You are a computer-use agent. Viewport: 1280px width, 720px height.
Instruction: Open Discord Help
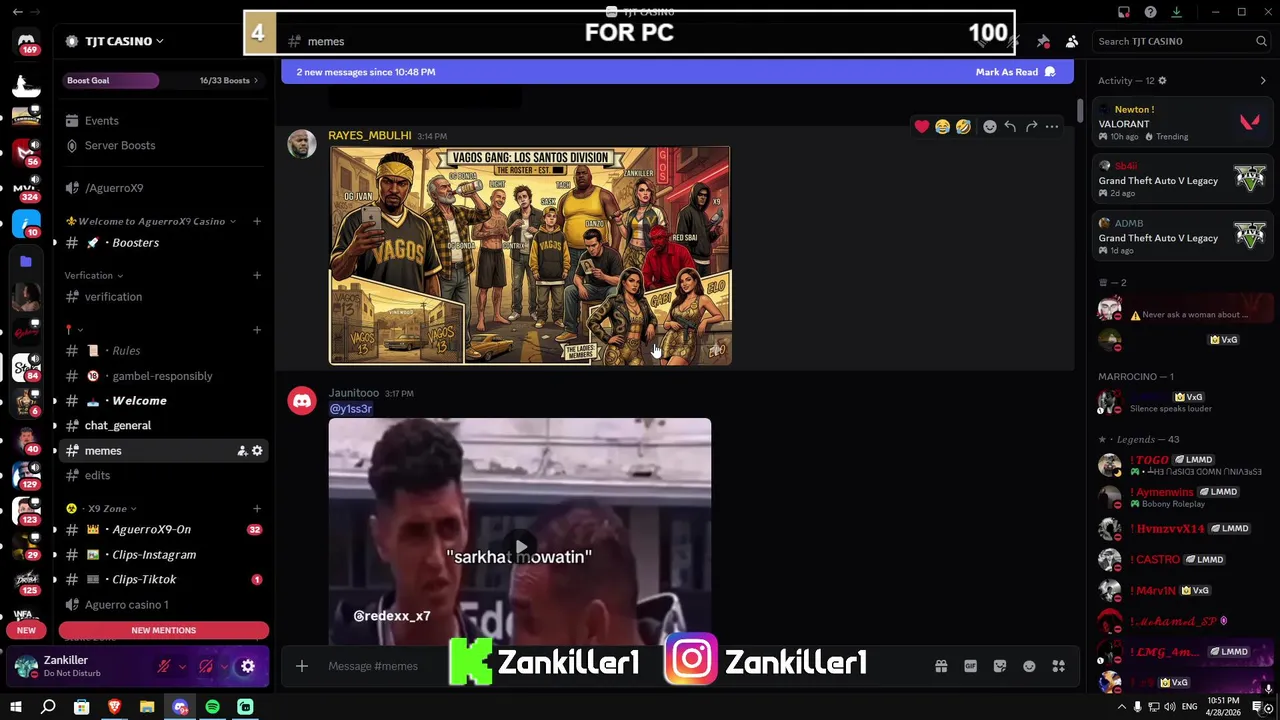point(1150,12)
